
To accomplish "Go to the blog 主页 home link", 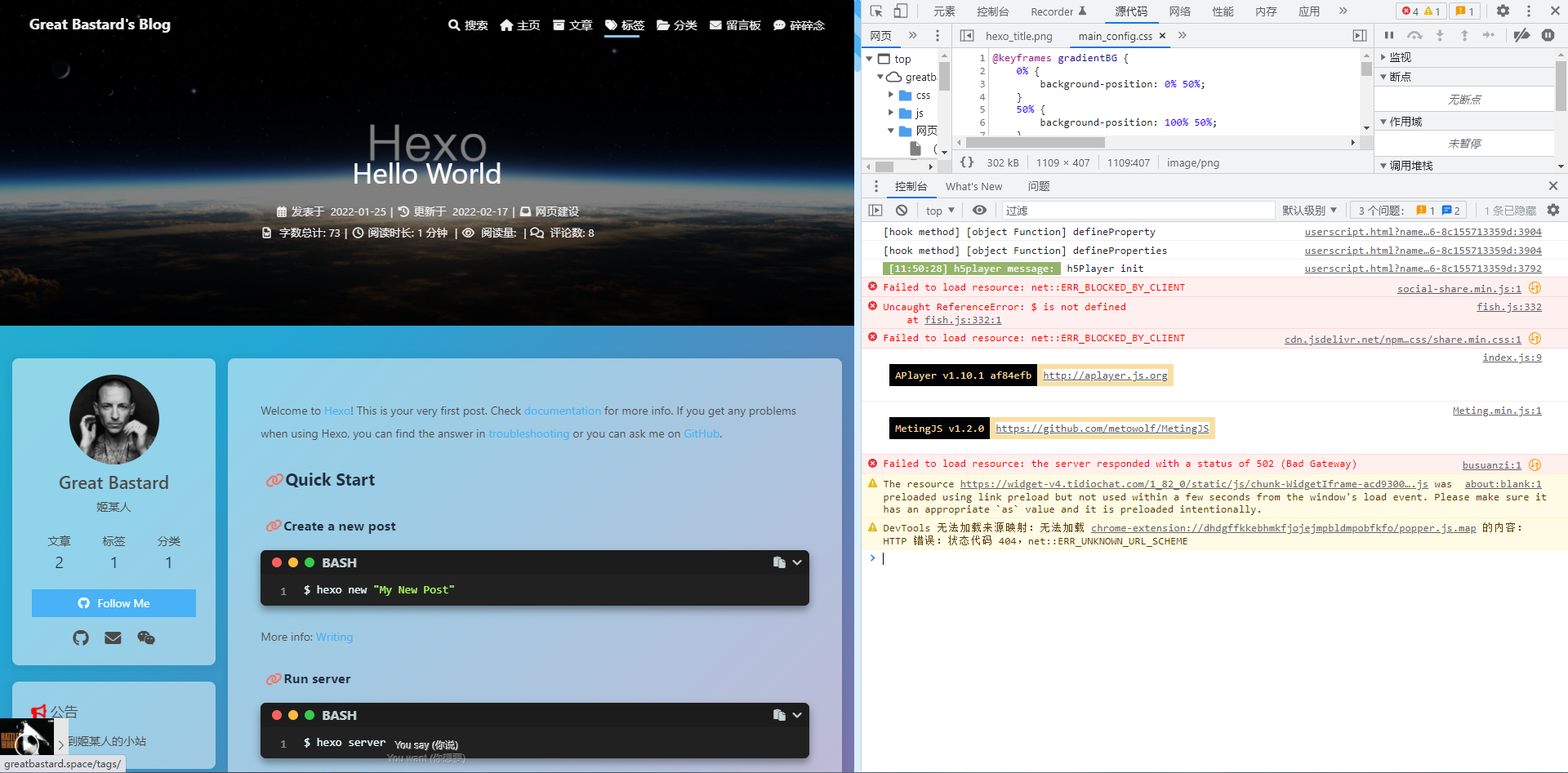I will click(x=520, y=25).
